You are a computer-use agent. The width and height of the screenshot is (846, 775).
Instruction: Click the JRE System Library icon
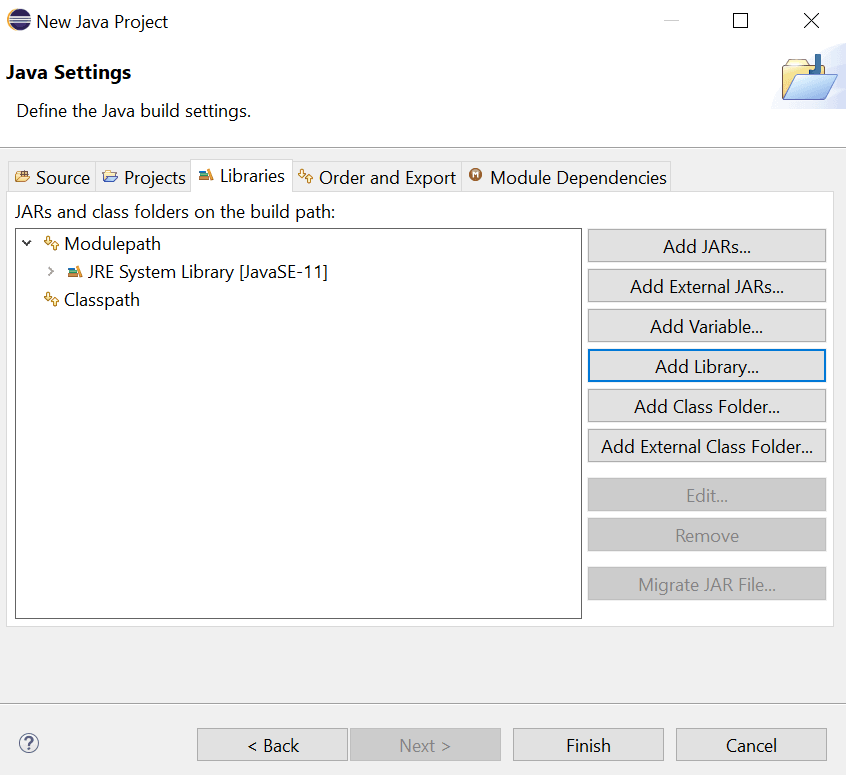click(x=74, y=272)
